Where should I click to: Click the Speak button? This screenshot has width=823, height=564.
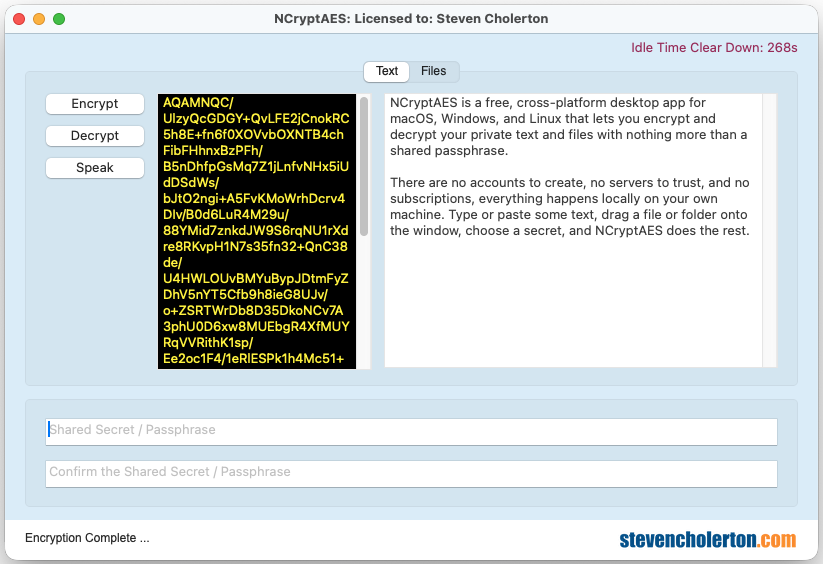[95, 168]
